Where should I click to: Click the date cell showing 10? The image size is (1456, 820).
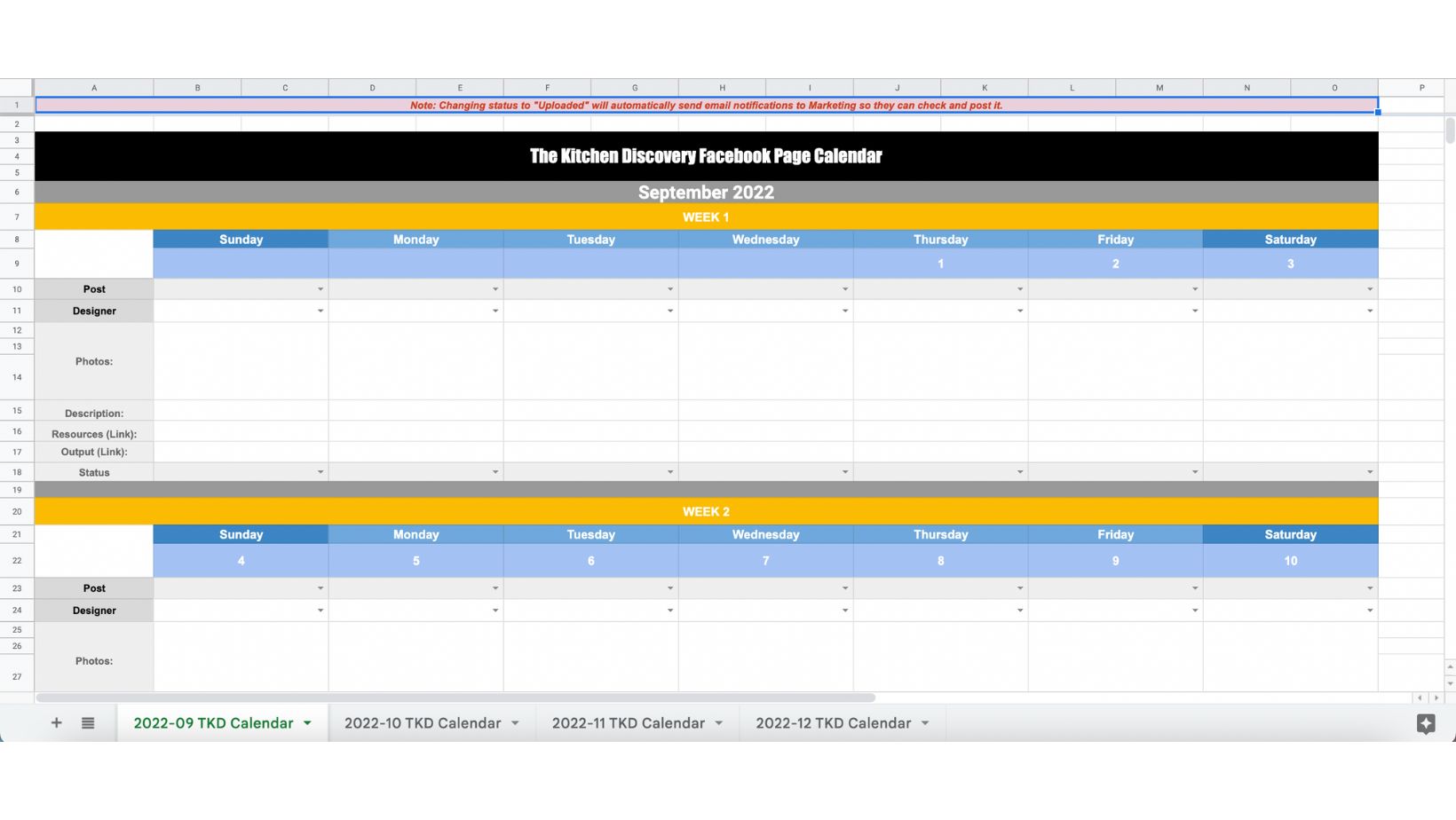click(1290, 561)
